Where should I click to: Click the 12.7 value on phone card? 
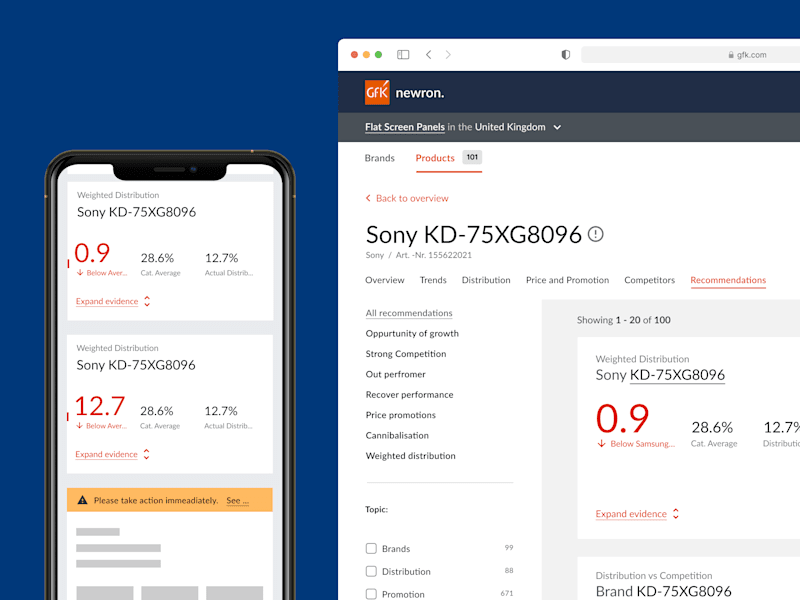(100, 407)
